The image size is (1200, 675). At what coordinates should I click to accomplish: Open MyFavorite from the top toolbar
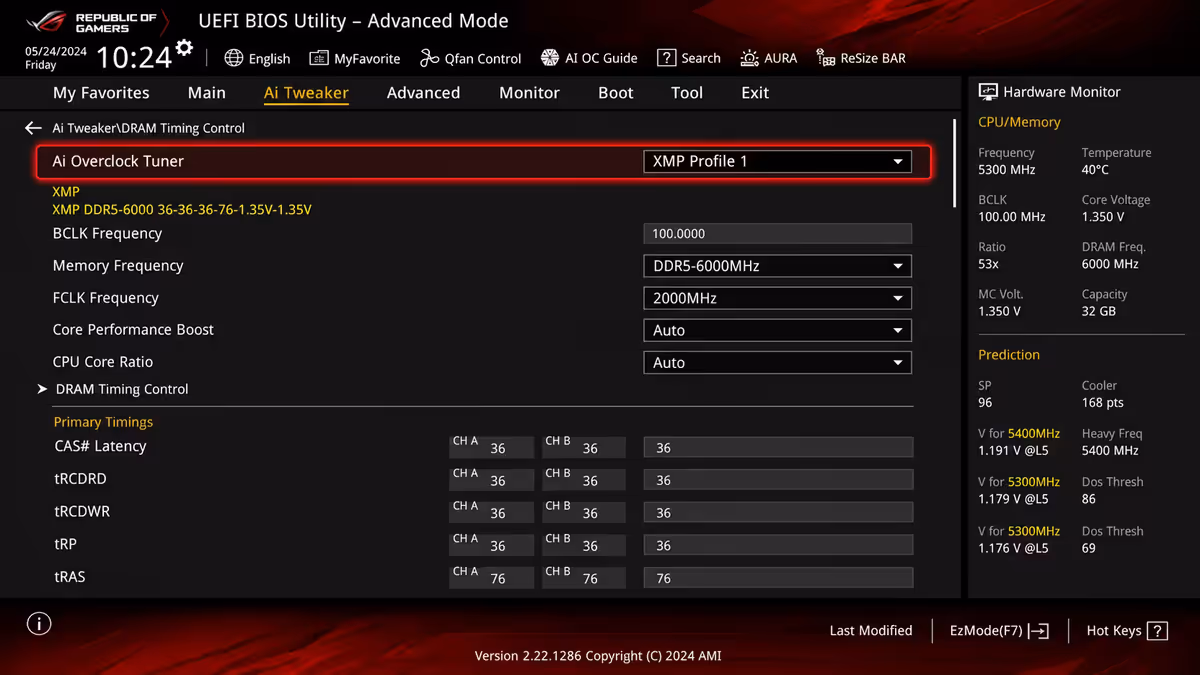(355, 58)
